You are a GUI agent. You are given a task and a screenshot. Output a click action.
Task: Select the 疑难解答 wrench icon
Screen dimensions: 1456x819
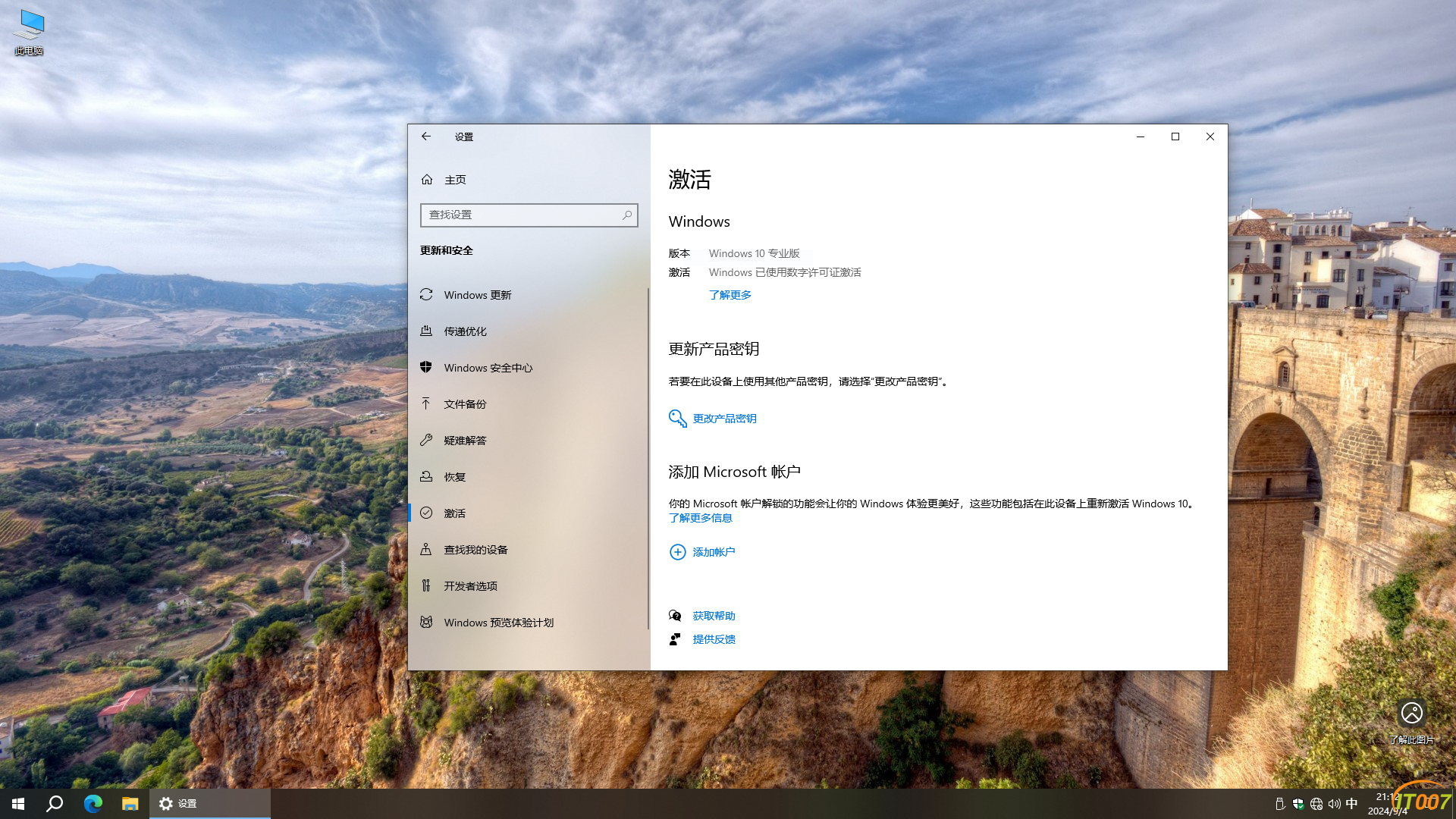pos(426,440)
